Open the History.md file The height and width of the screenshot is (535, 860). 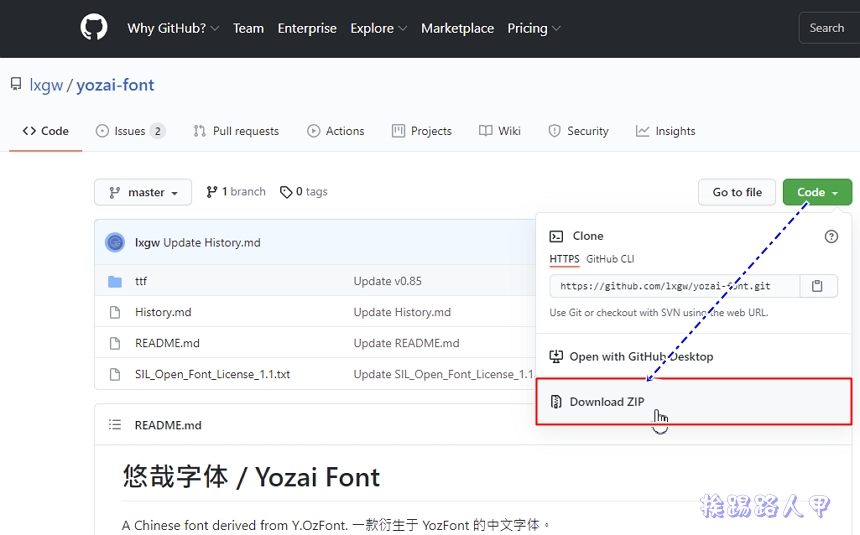[163, 312]
